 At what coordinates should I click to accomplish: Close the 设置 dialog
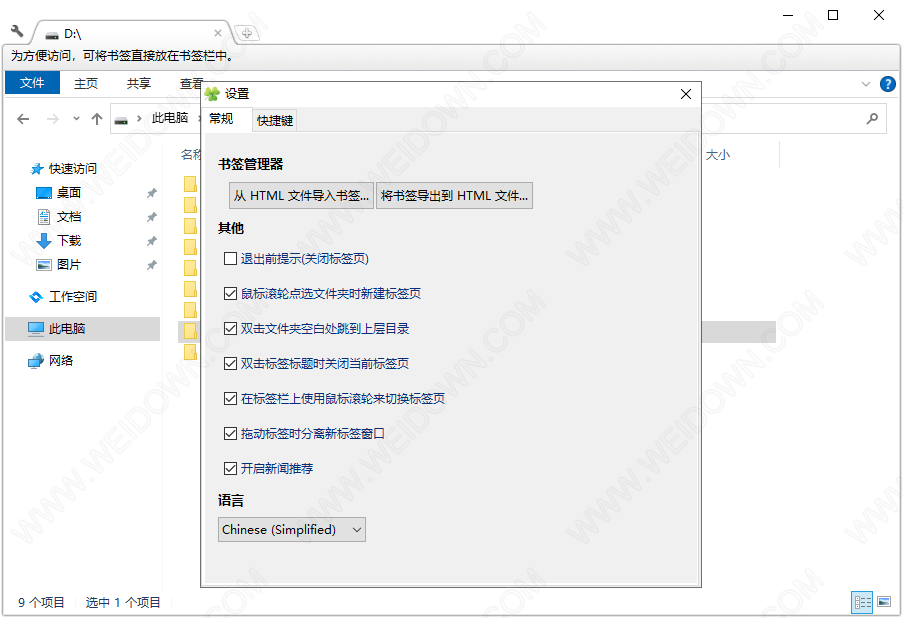(x=685, y=94)
